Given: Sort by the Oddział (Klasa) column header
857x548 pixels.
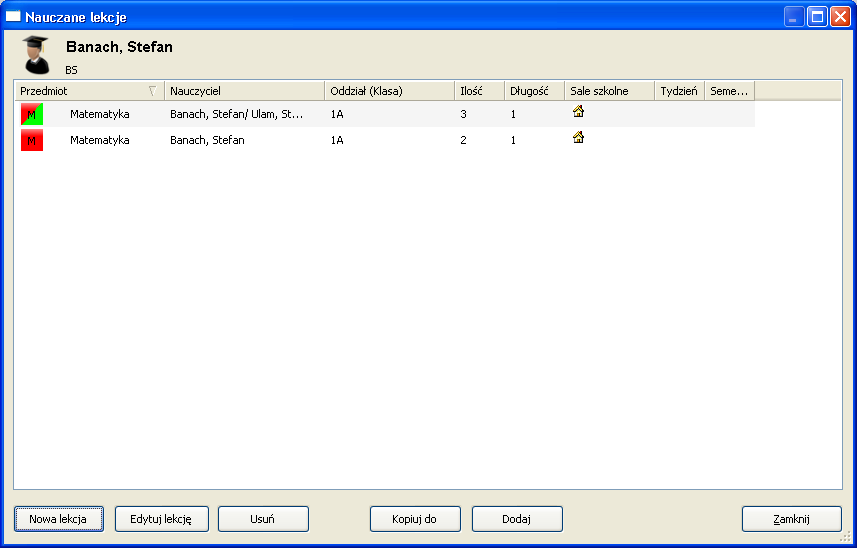Looking at the screenshot, I should (x=390, y=91).
